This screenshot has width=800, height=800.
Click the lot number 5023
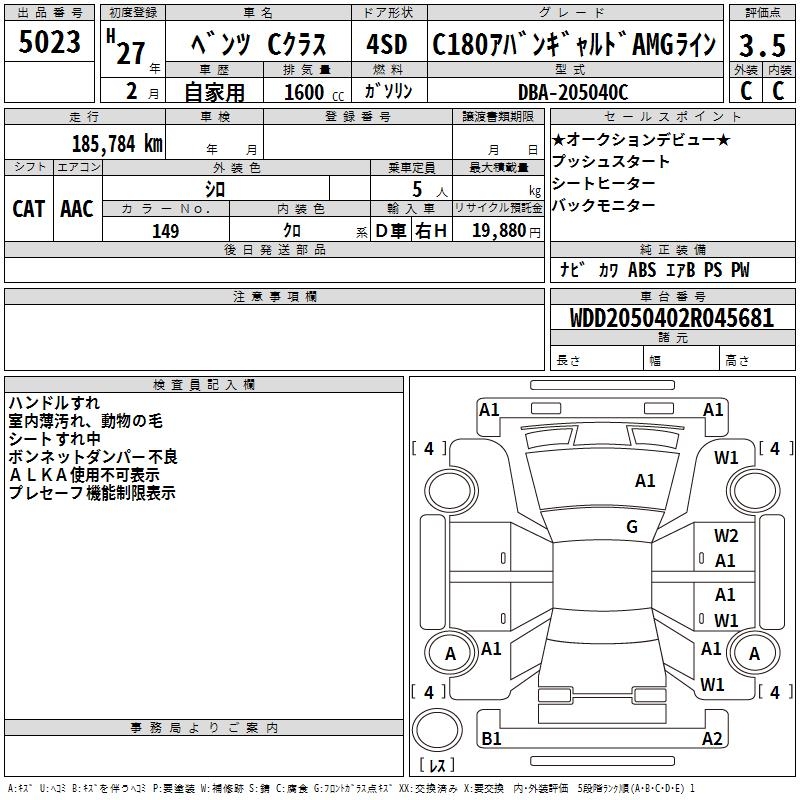coord(50,42)
